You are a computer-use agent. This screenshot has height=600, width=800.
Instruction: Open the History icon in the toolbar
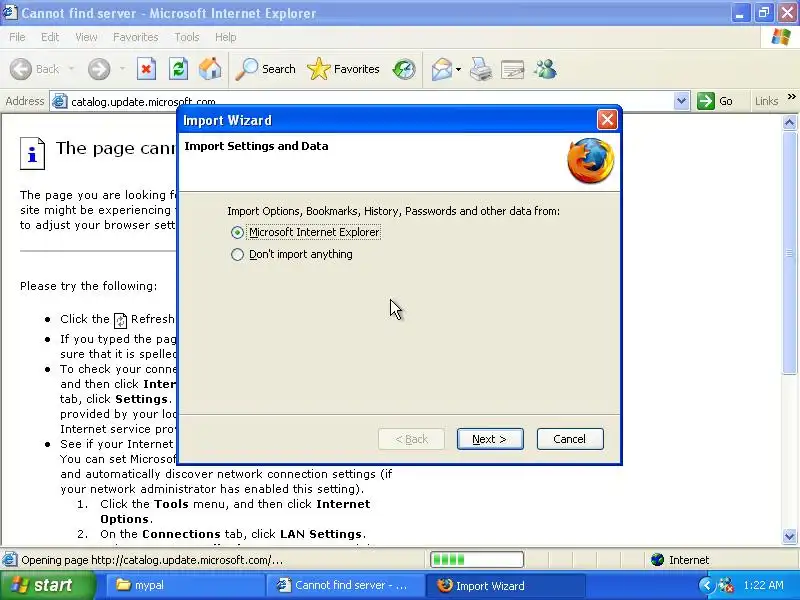[404, 69]
